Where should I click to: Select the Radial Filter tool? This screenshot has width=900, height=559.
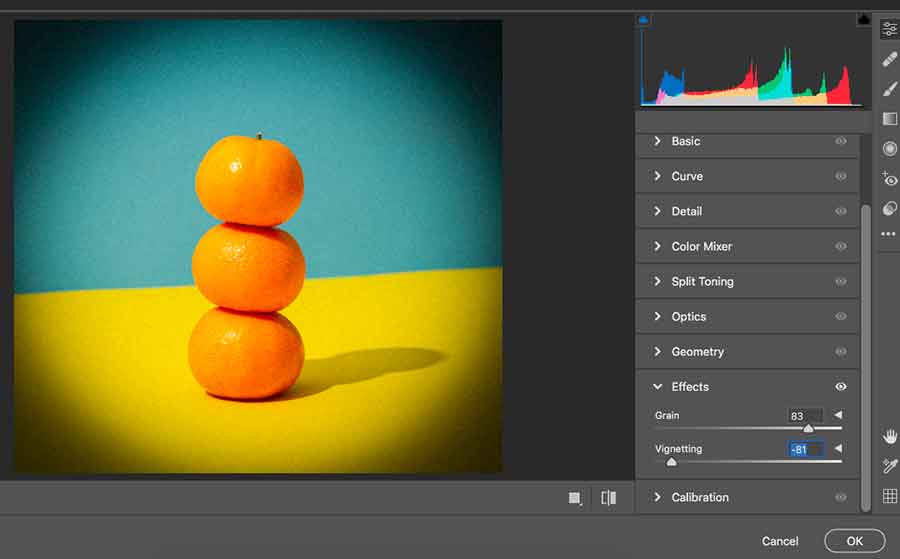click(x=890, y=149)
